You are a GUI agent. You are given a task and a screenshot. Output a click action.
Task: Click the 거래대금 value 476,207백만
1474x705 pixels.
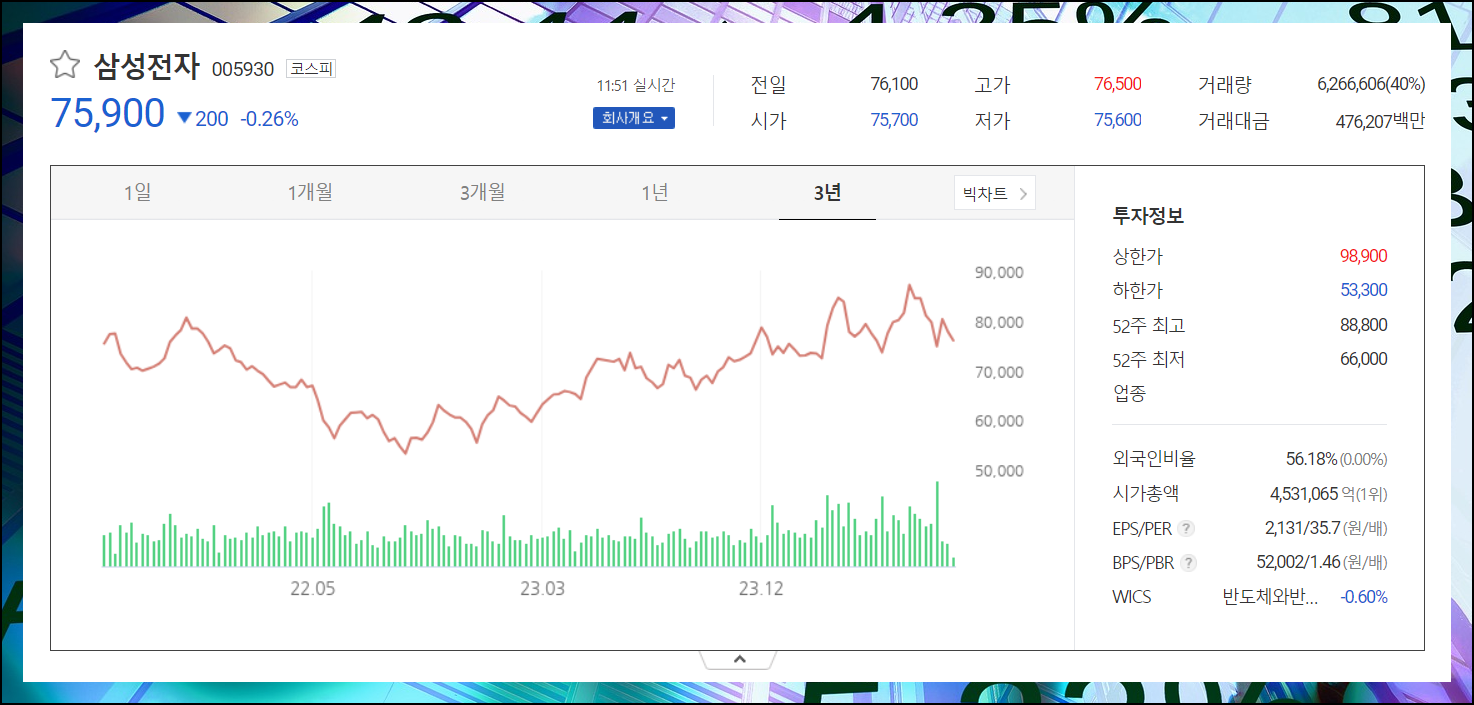(x=1380, y=122)
